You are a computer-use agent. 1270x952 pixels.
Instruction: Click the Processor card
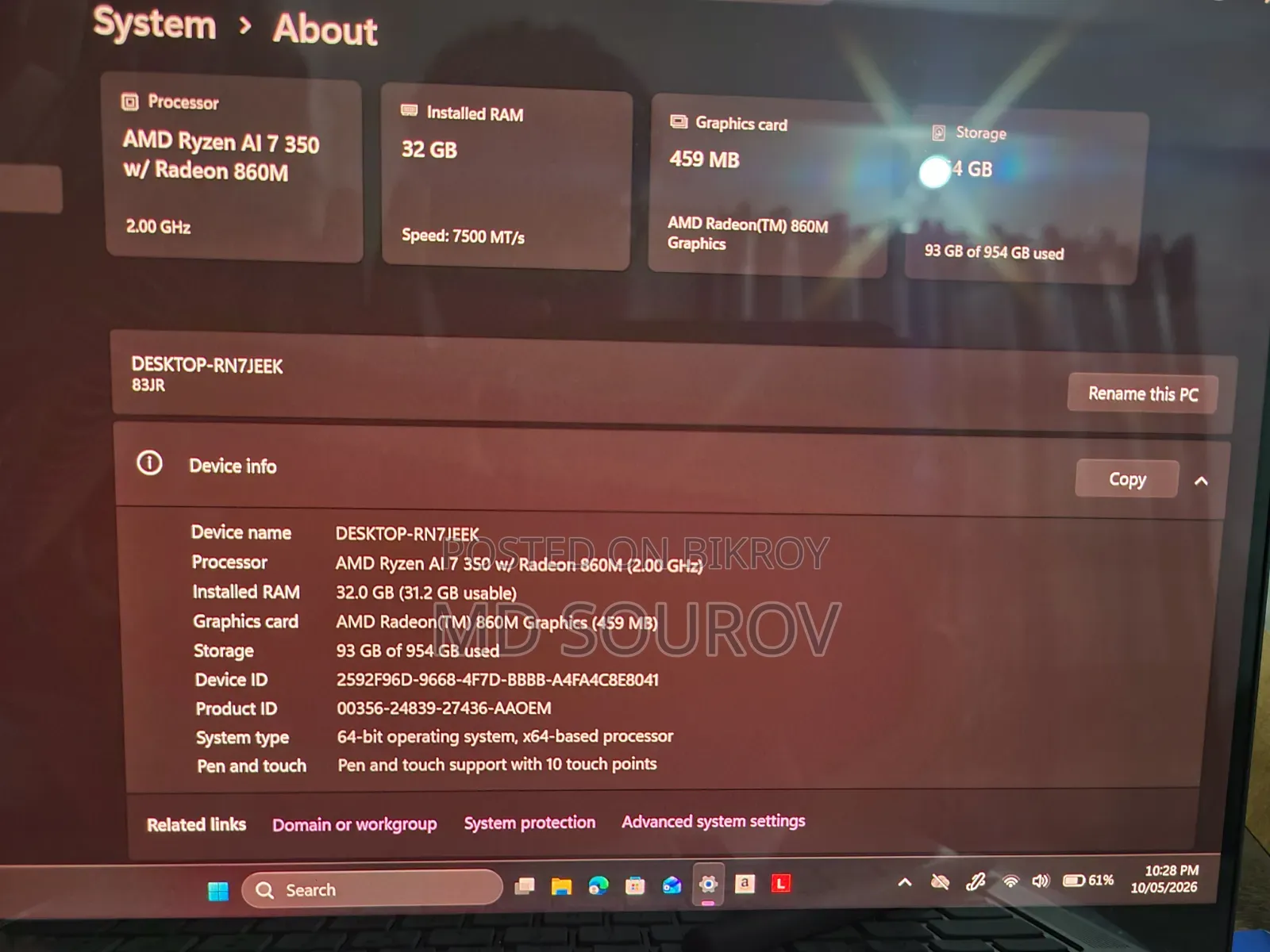233,167
